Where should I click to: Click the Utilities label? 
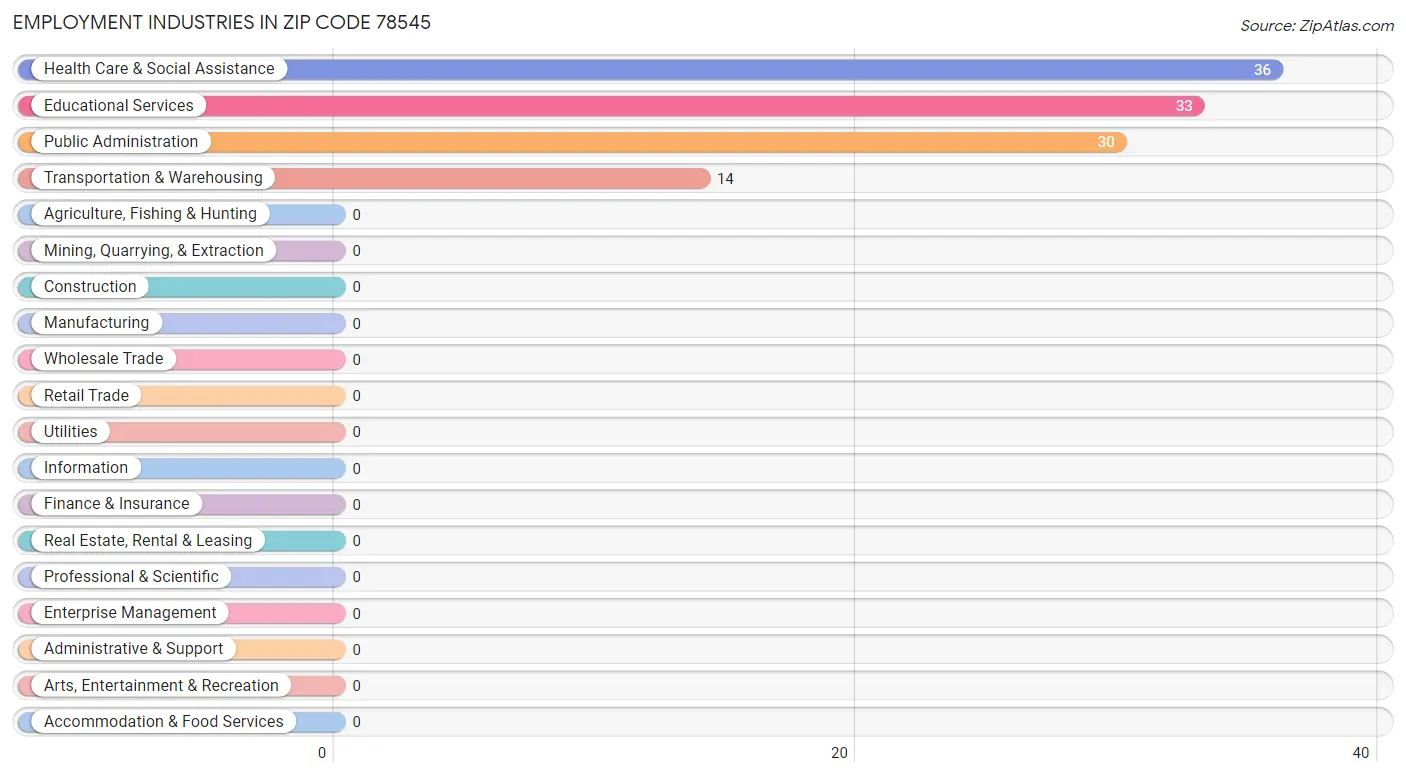pos(71,431)
